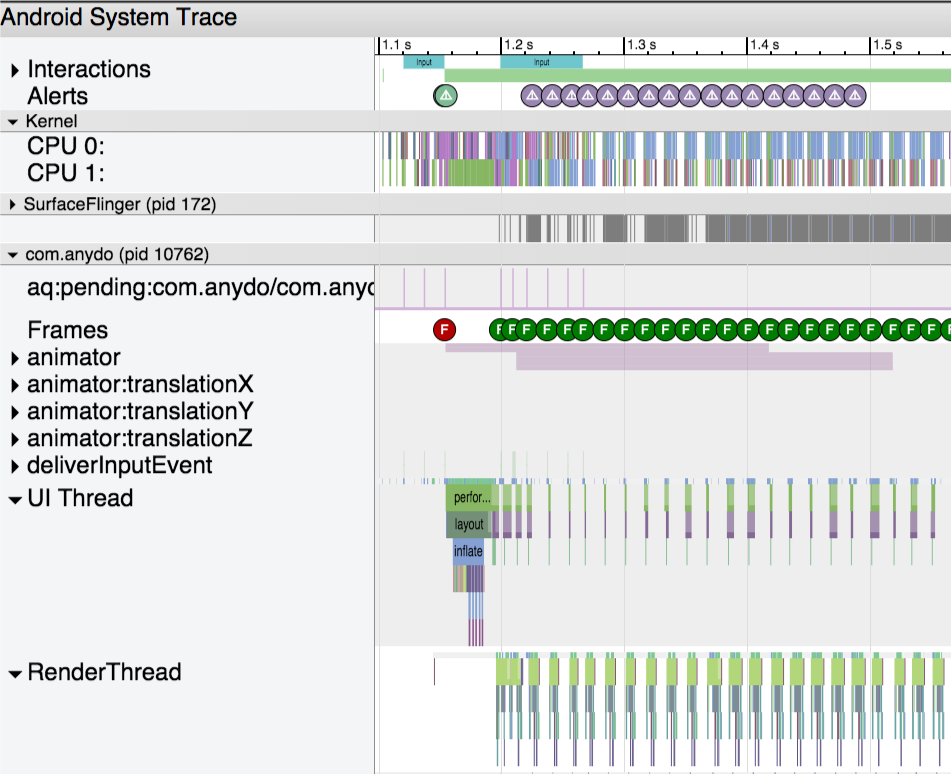Select the first Input interaction bar
The width and height of the screenshot is (951, 774).
[424, 62]
